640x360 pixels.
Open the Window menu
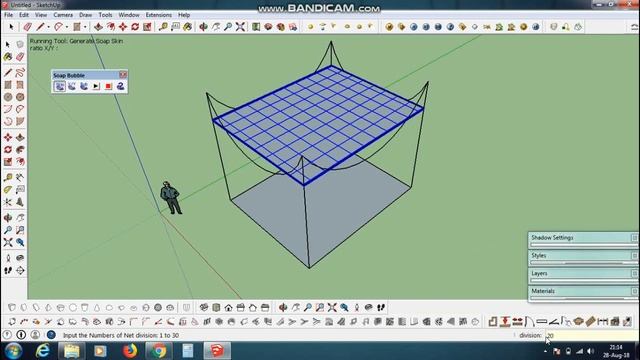pos(129,15)
